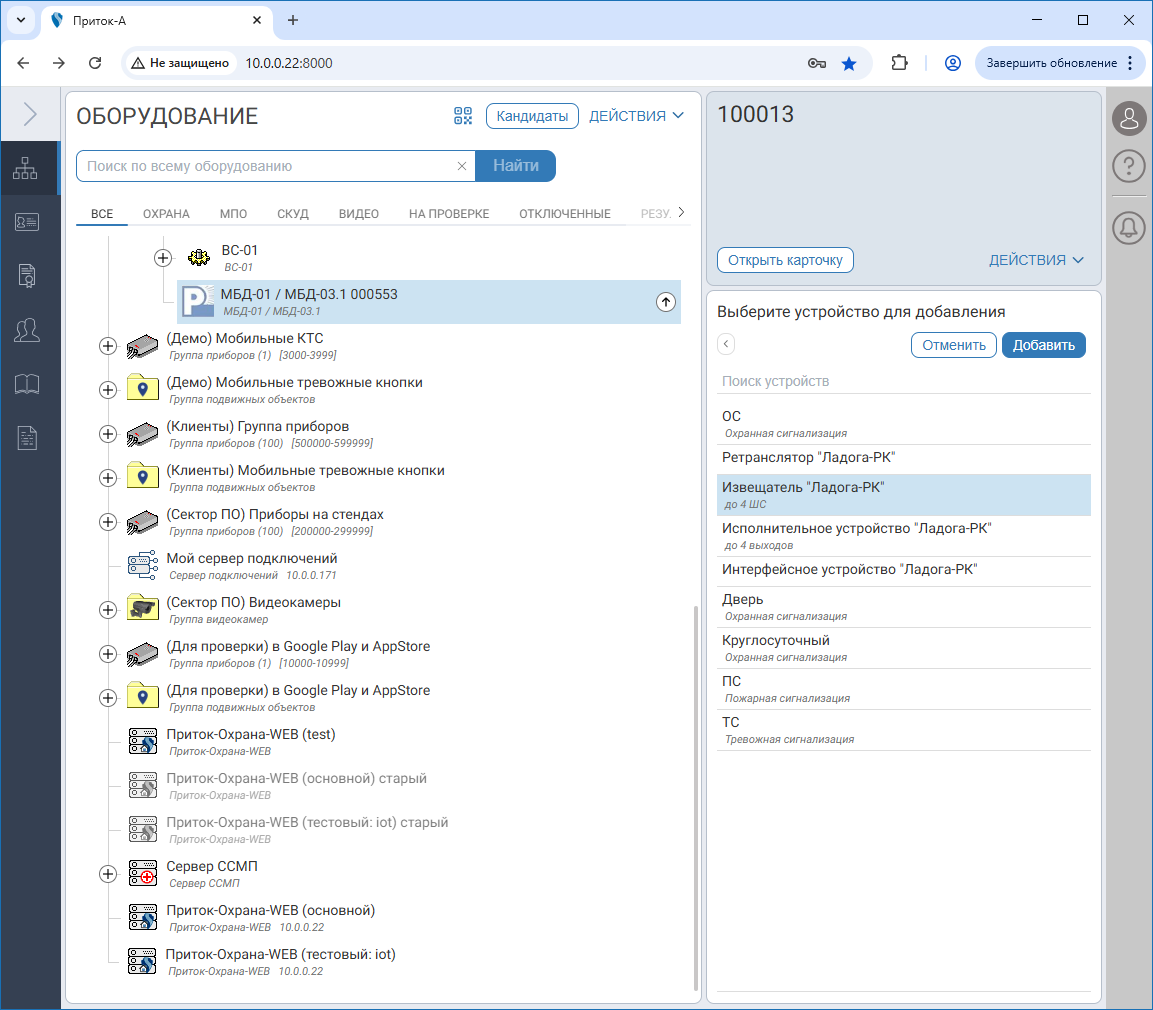
Task: Click the help question mark icon
Action: (x=1129, y=166)
